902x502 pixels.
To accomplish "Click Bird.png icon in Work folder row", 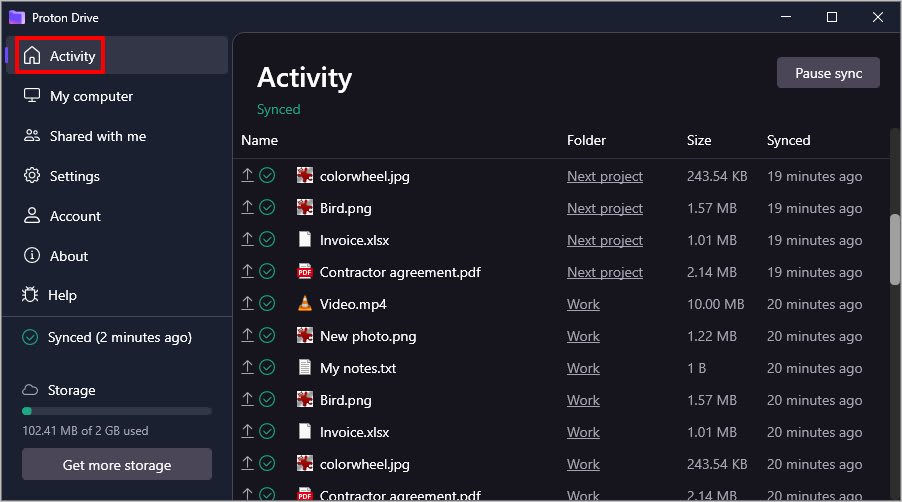I will (304, 399).
